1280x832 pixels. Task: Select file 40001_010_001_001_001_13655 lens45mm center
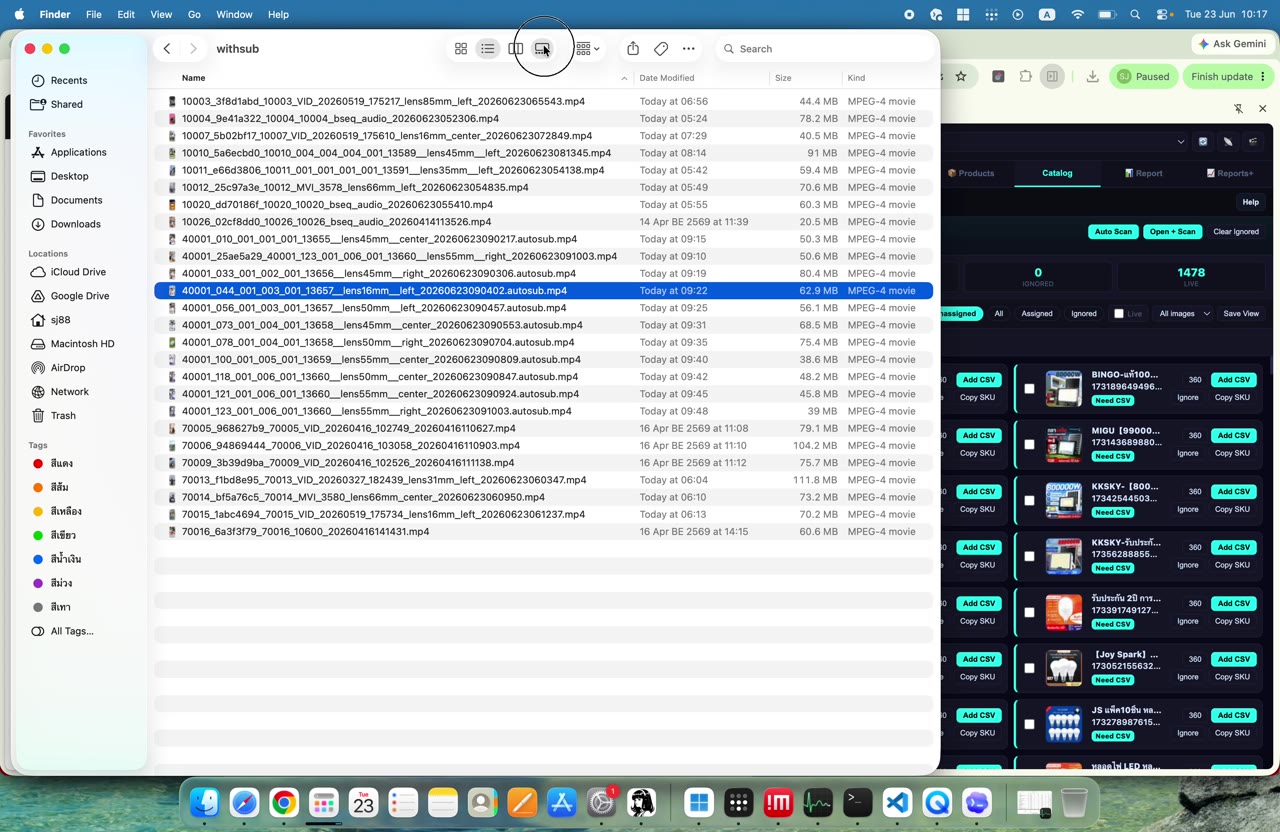[x=544, y=239]
